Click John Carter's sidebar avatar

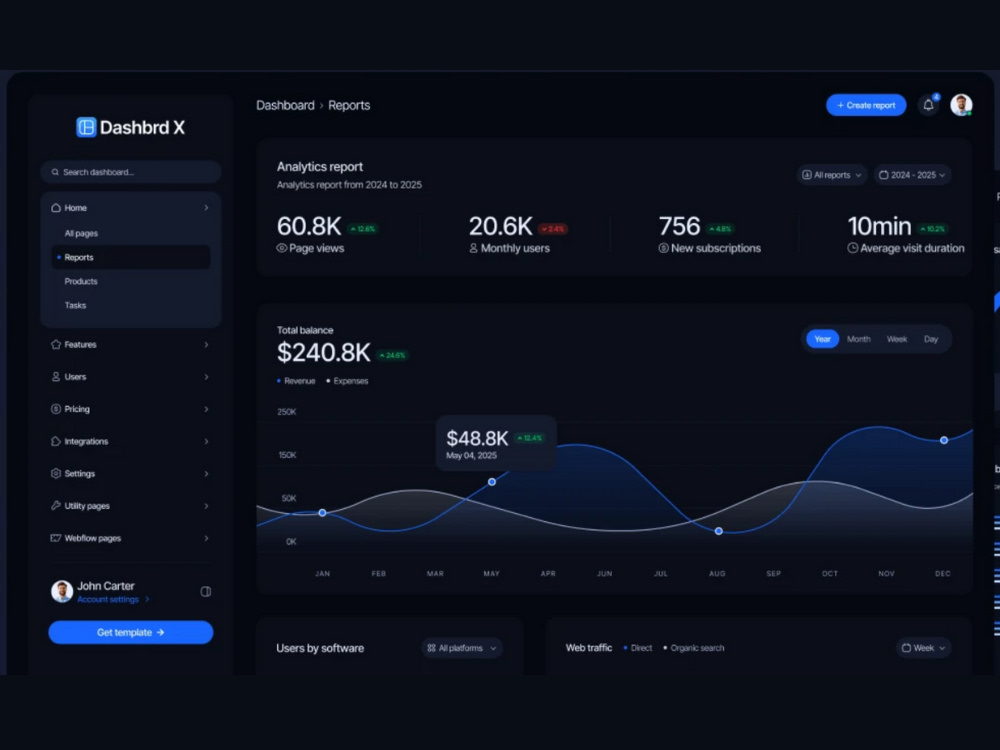pyautogui.click(x=62, y=591)
